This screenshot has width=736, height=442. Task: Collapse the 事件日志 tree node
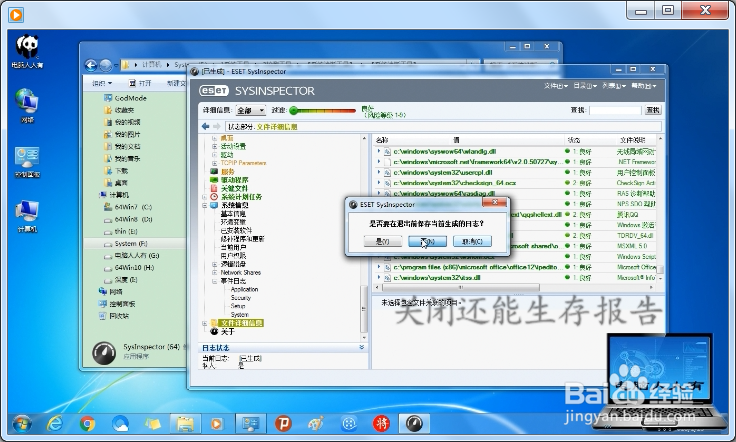[215, 281]
